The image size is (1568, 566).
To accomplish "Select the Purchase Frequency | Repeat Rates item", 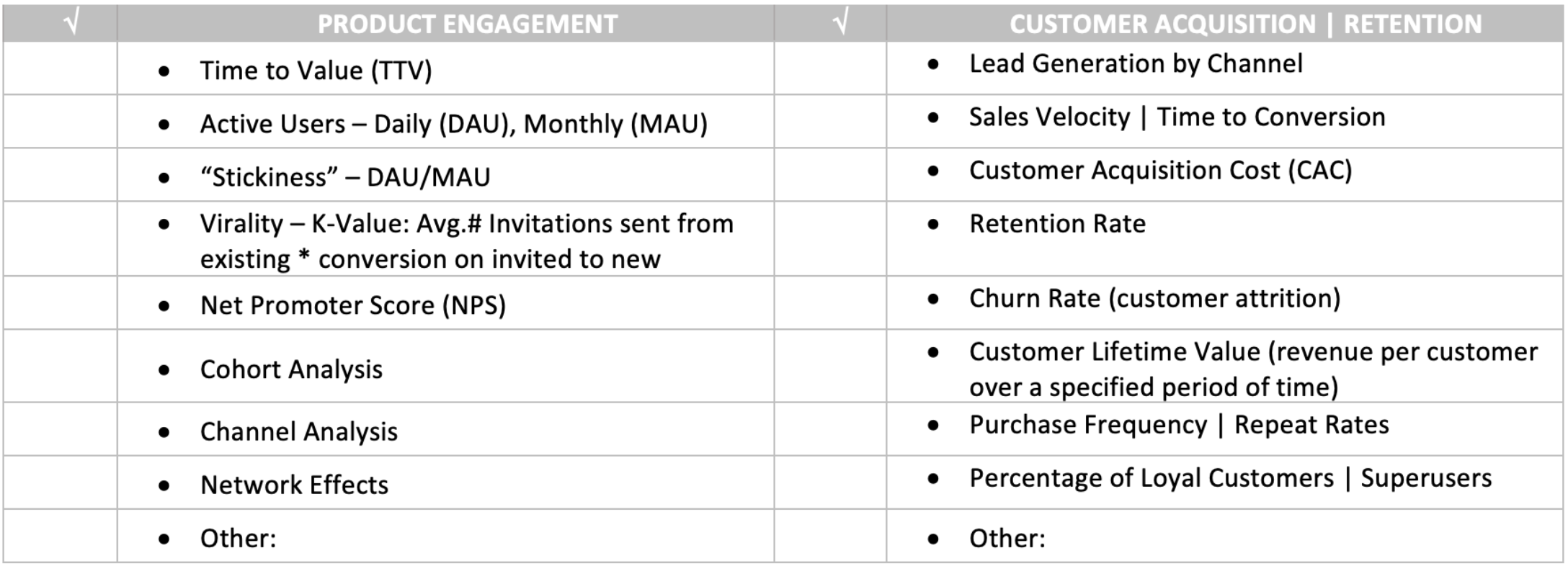I will click(x=1178, y=425).
